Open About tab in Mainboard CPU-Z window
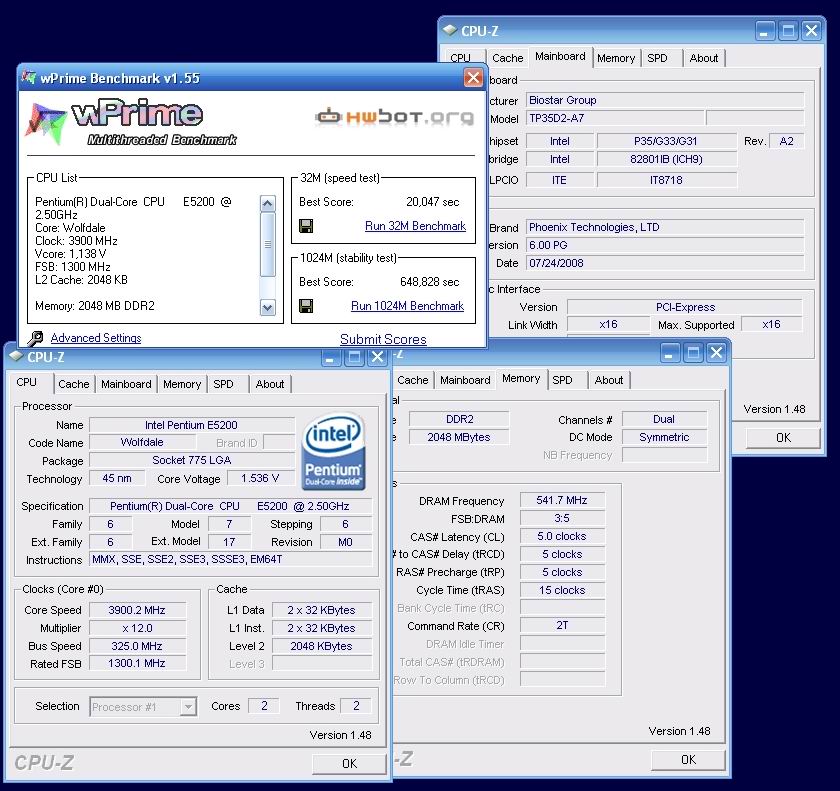Image resolution: width=840 pixels, height=791 pixels. pyautogui.click(x=704, y=58)
